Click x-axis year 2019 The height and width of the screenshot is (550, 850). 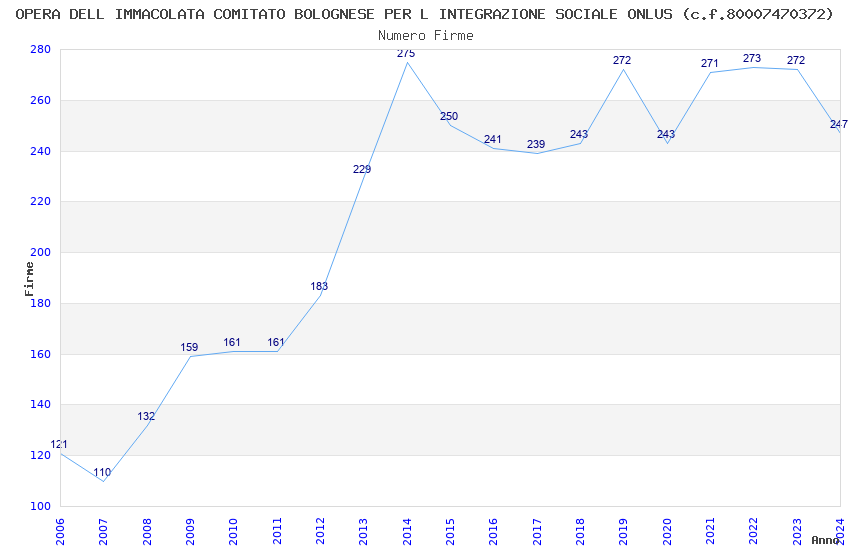pyautogui.click(x=623, y=531)
